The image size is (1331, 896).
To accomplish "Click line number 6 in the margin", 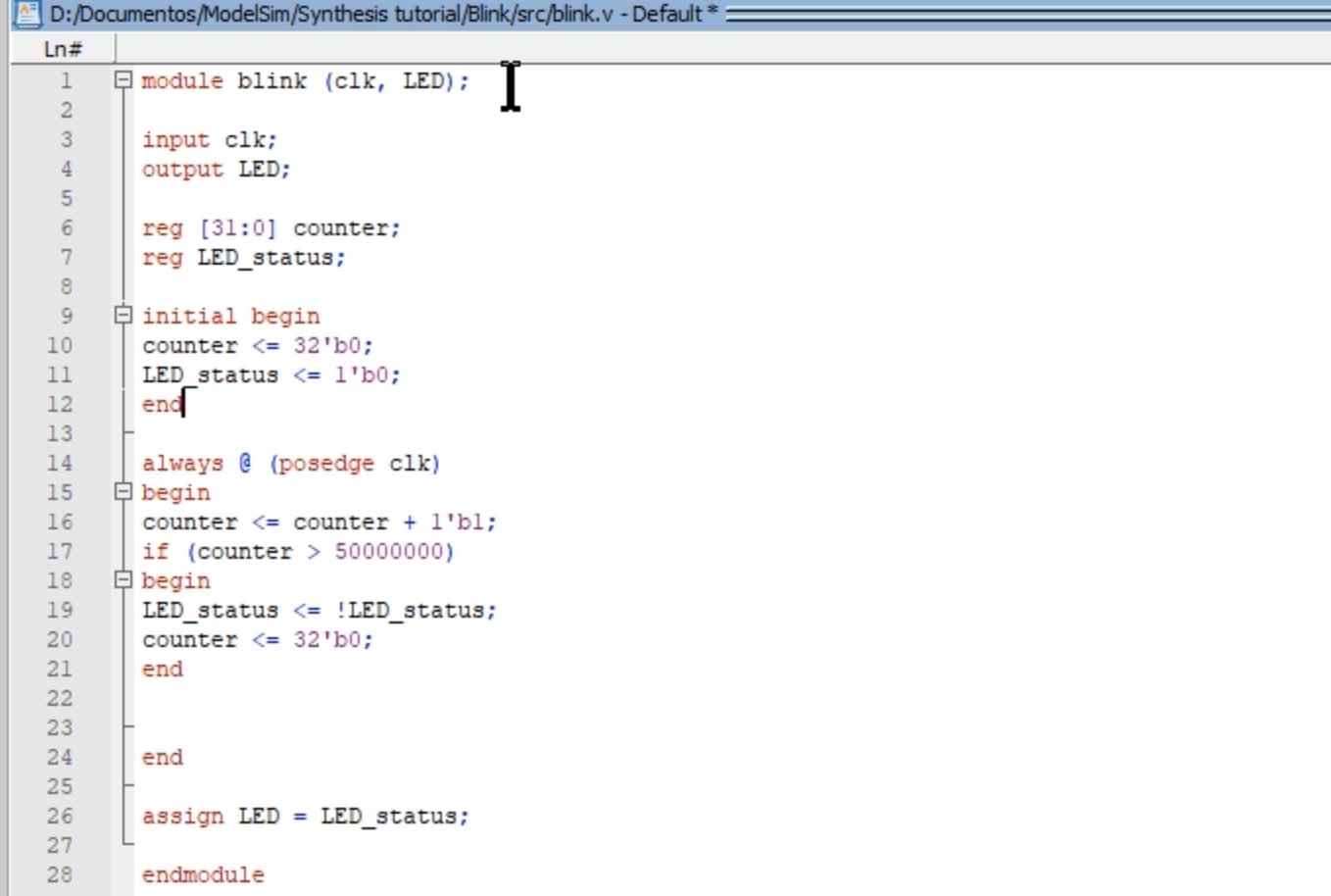I will click(66, 228).
